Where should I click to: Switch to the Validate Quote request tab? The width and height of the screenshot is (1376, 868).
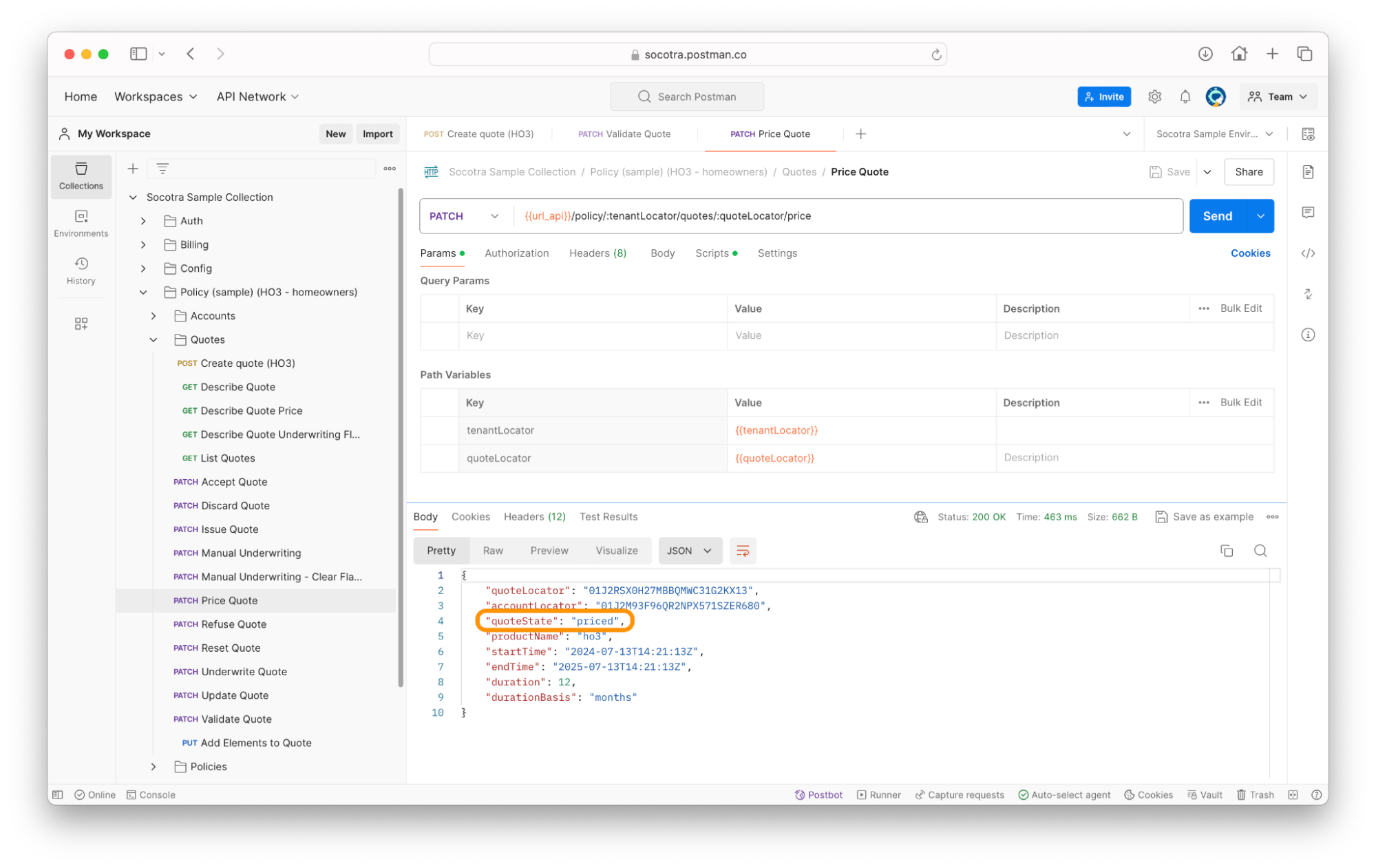pyautogui.click(x=624, y=134)
